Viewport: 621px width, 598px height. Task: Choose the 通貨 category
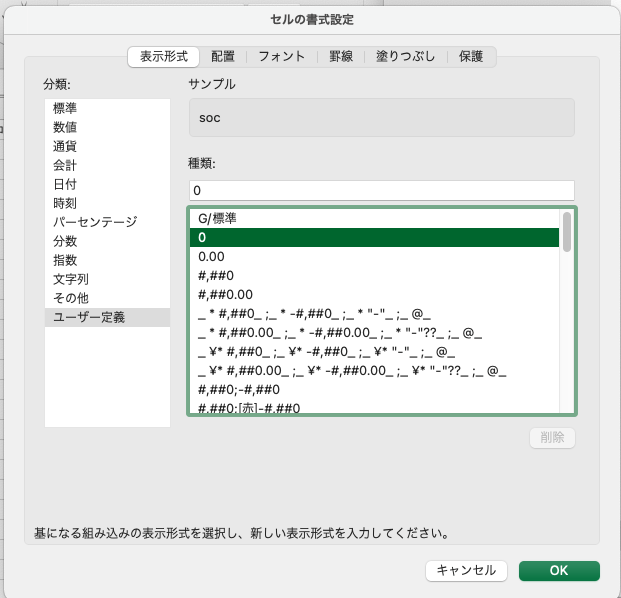click(107, 146)
